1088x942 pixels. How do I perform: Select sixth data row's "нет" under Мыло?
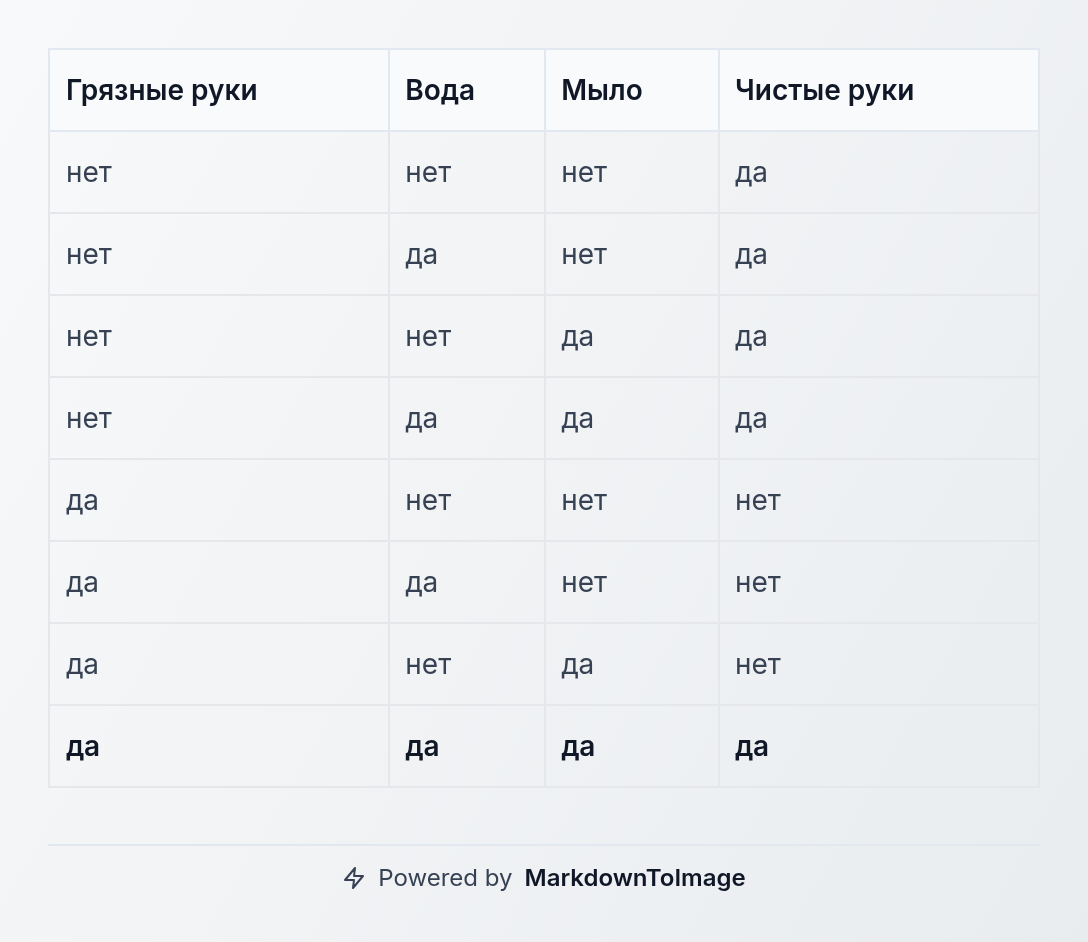584,583
